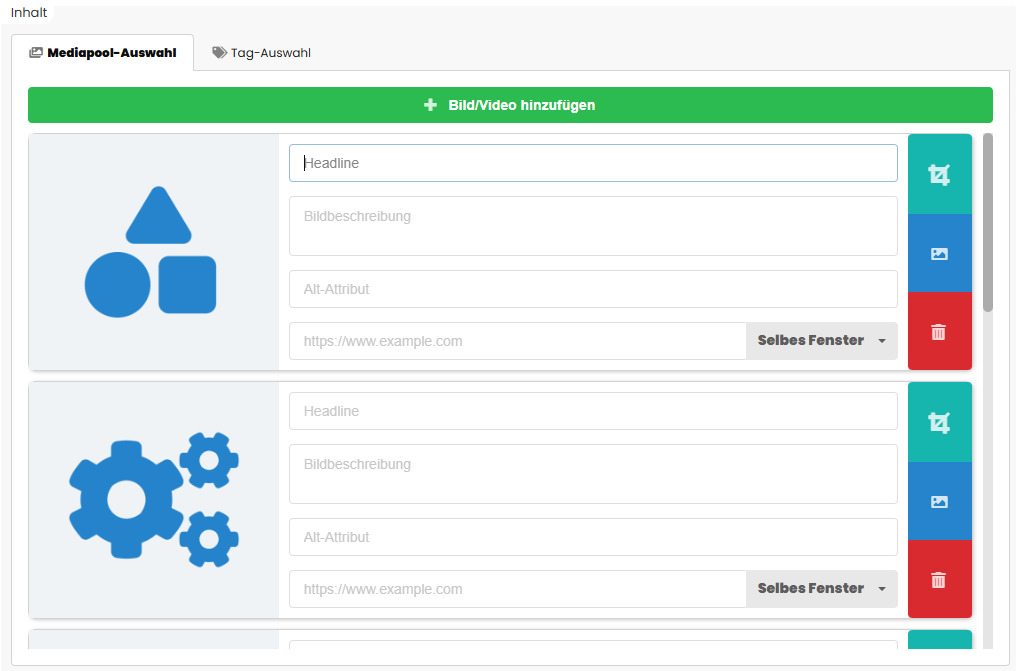Click the vertical scrollbar thumb of the list
The width and height of the screenshot is (1016, 671).
(988, 222)
